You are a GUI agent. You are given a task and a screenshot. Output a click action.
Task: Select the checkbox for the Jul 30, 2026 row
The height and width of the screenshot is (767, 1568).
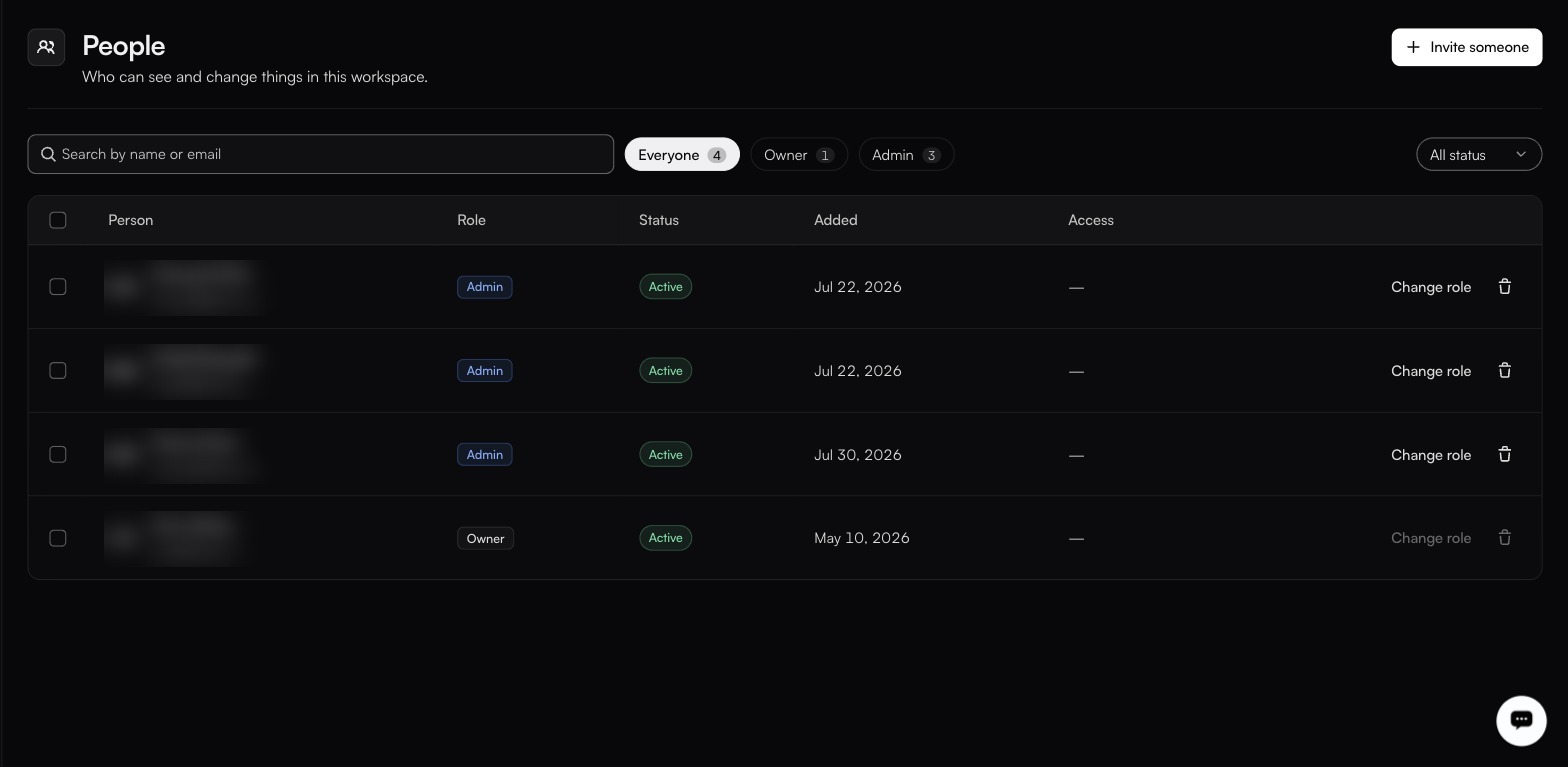click(58, 454)
